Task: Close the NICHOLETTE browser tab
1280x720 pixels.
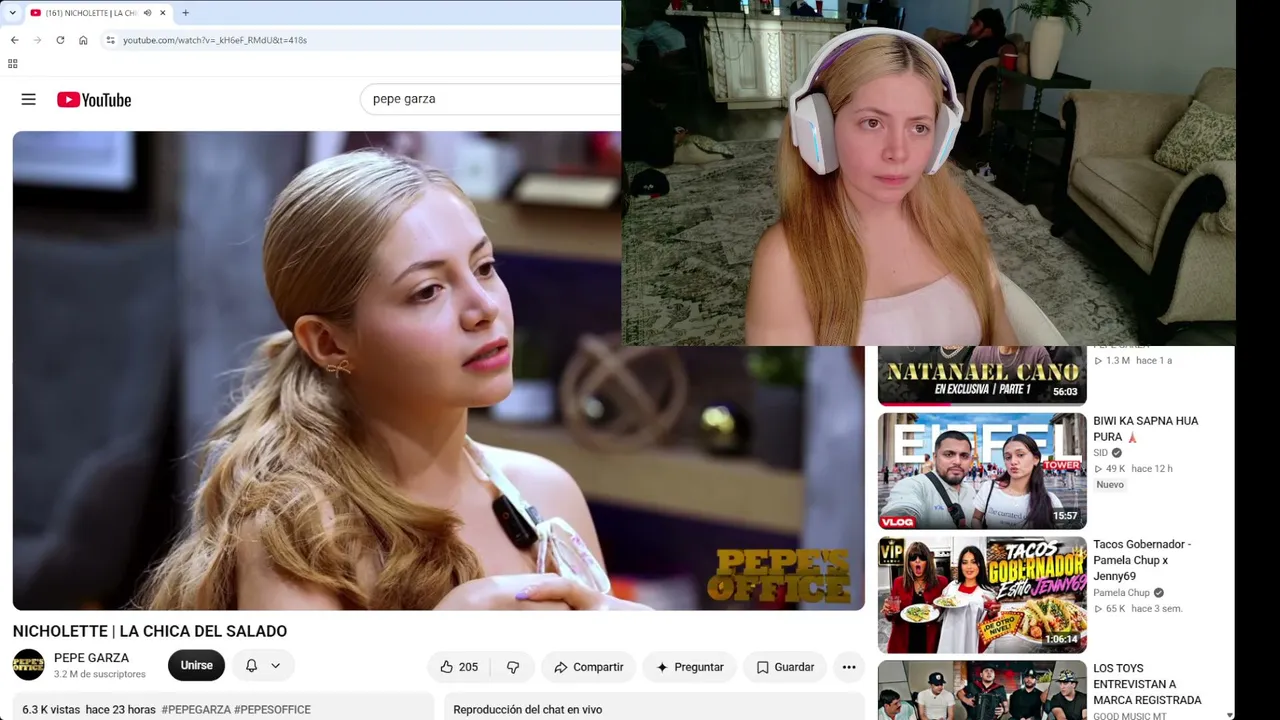Action: [162, 13]
